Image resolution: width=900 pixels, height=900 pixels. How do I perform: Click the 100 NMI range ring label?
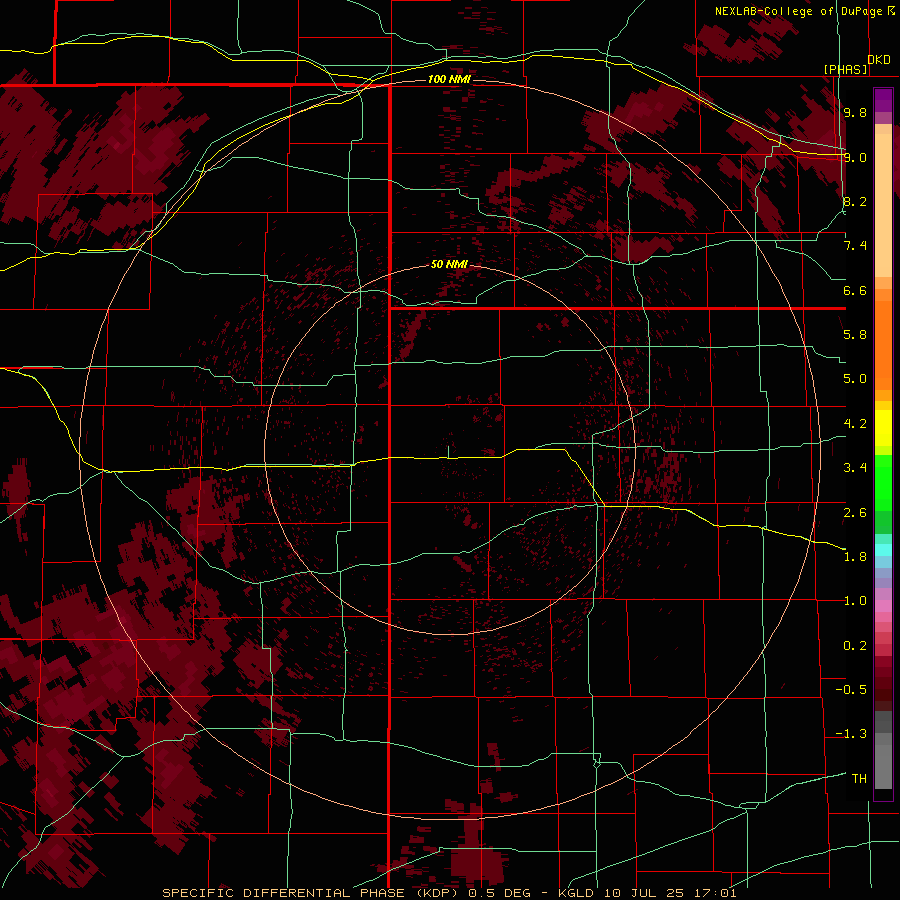[449, 79]
